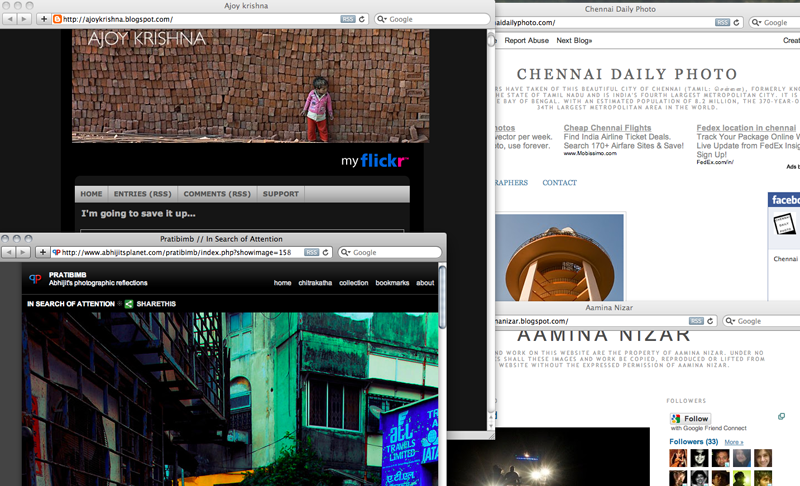Click Followers (33) link

pyautogui.click(x=693, y=442)
